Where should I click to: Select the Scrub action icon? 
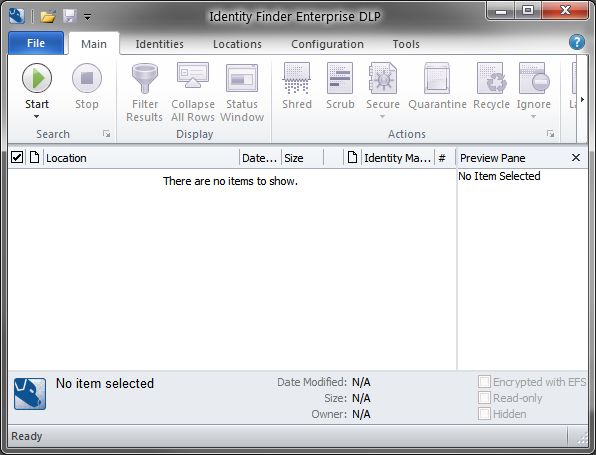[340, 78]
